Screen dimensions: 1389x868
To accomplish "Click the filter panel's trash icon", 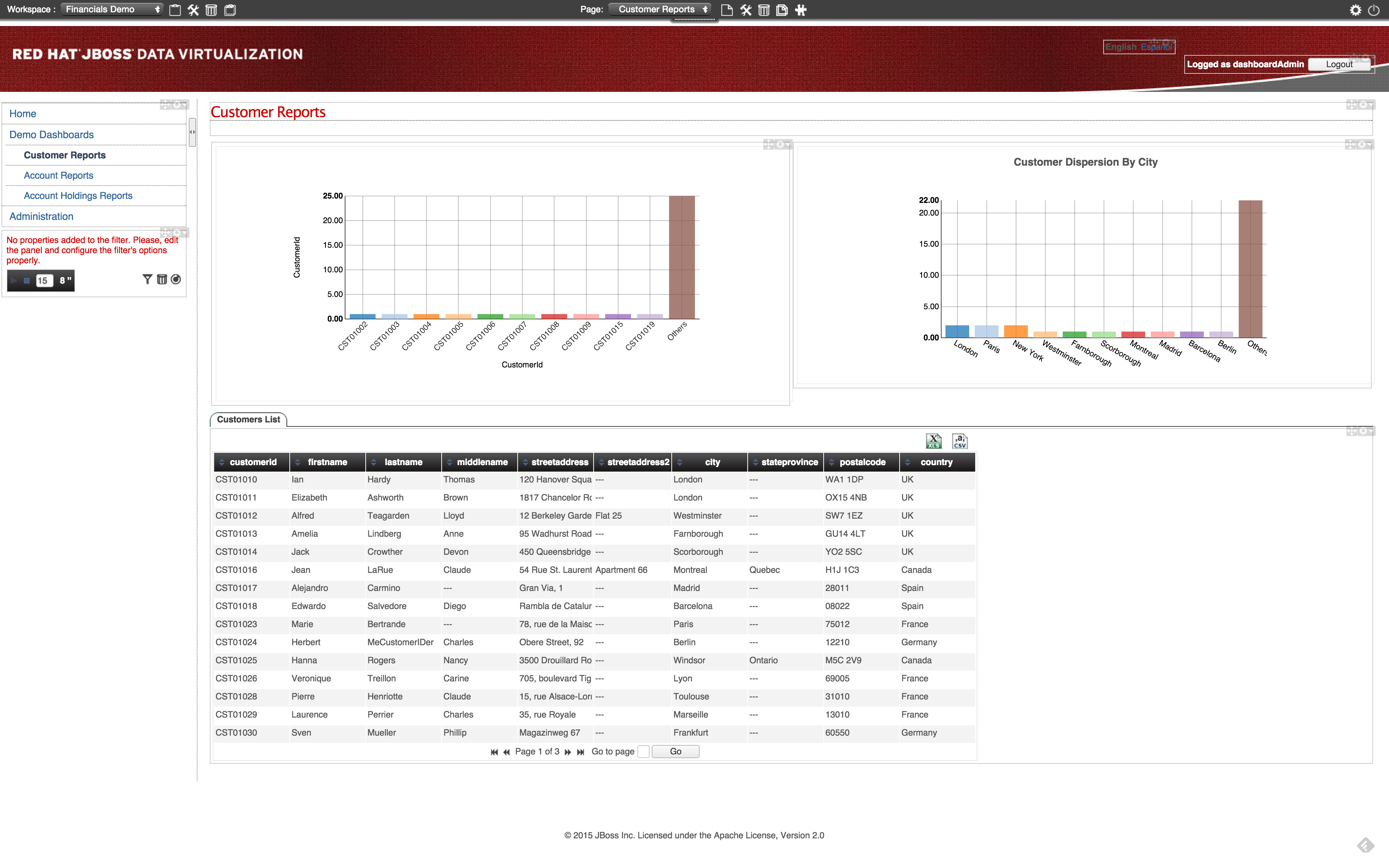I will tap(162, 280).
